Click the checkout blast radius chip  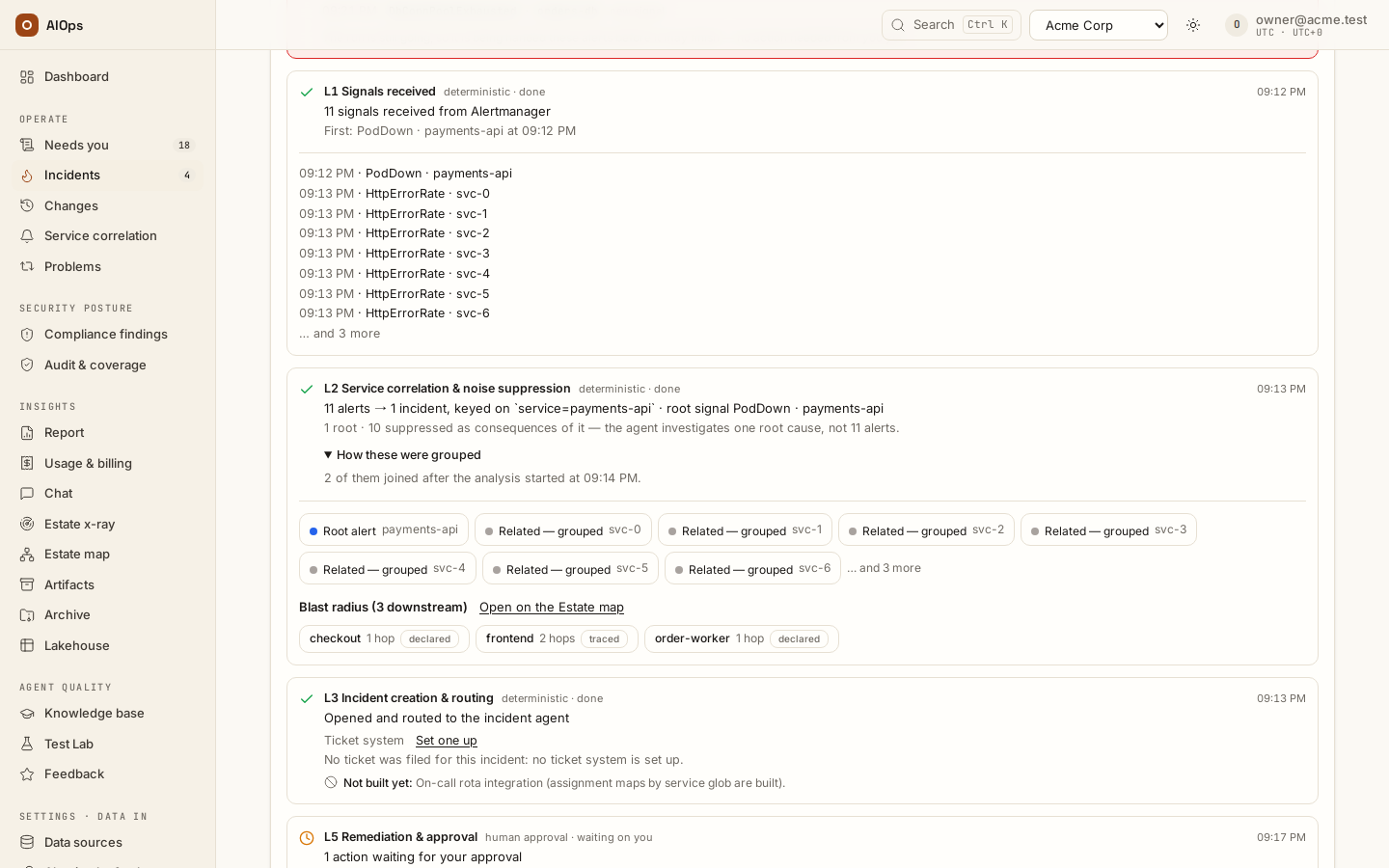[384, 639]
